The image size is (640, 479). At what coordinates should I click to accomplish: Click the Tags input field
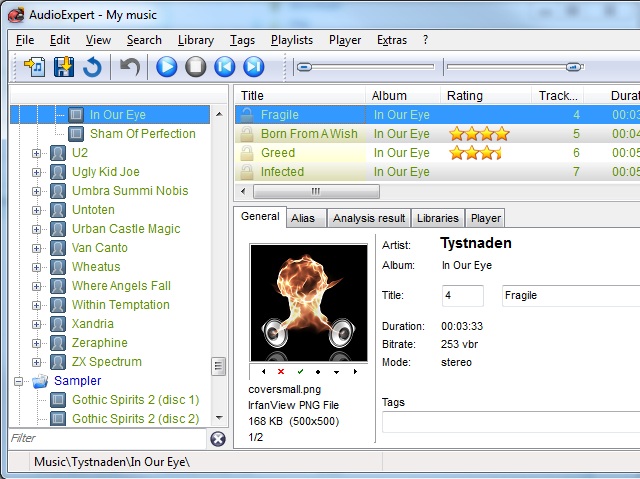510,422
